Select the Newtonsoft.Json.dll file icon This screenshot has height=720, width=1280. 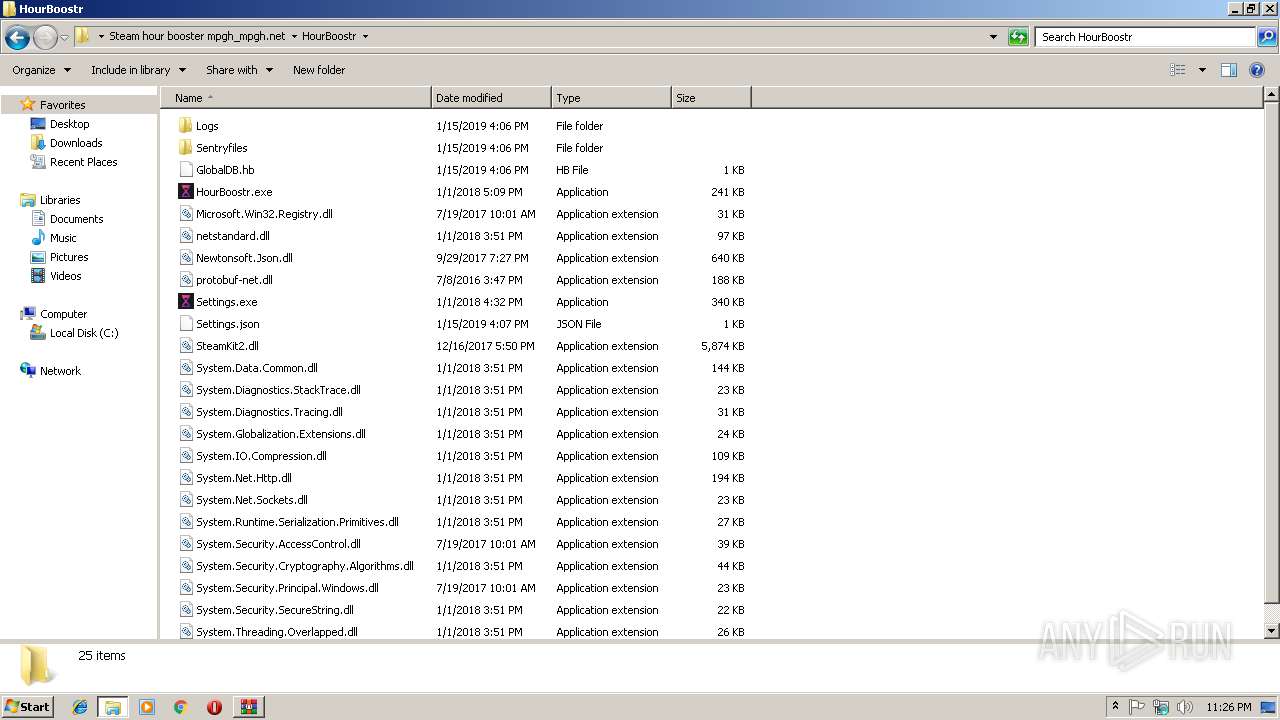(185, 258)
